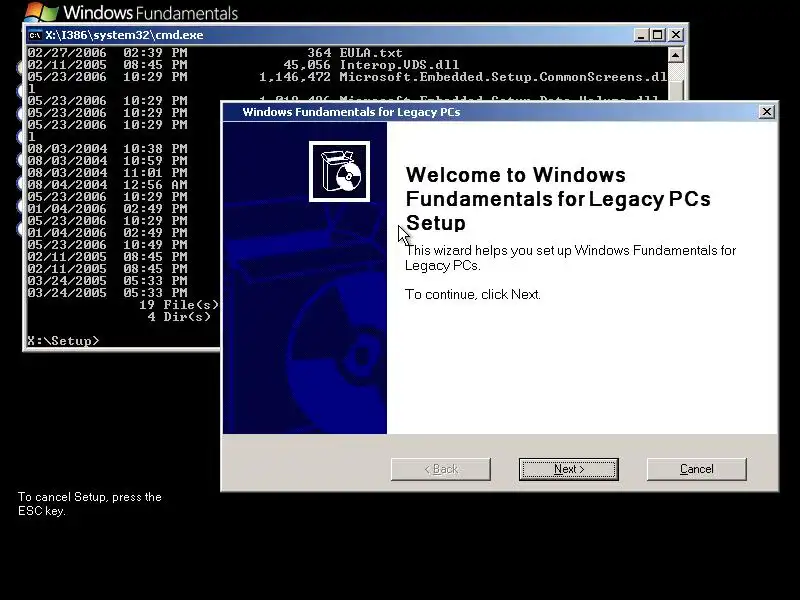Close the Windows Fundamentals for Legacy PCs dialog
This screenshot has width=800, height=600.
pyautogui.click(x=766, y=112)
